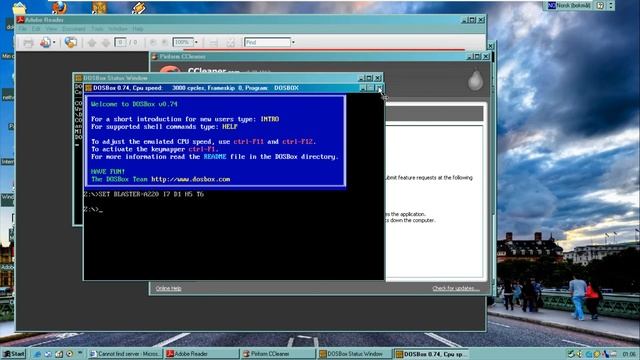Maximize the DOSBox Status Window
Viewport: 640px width, 360px height.
click(x=369, y=78)
